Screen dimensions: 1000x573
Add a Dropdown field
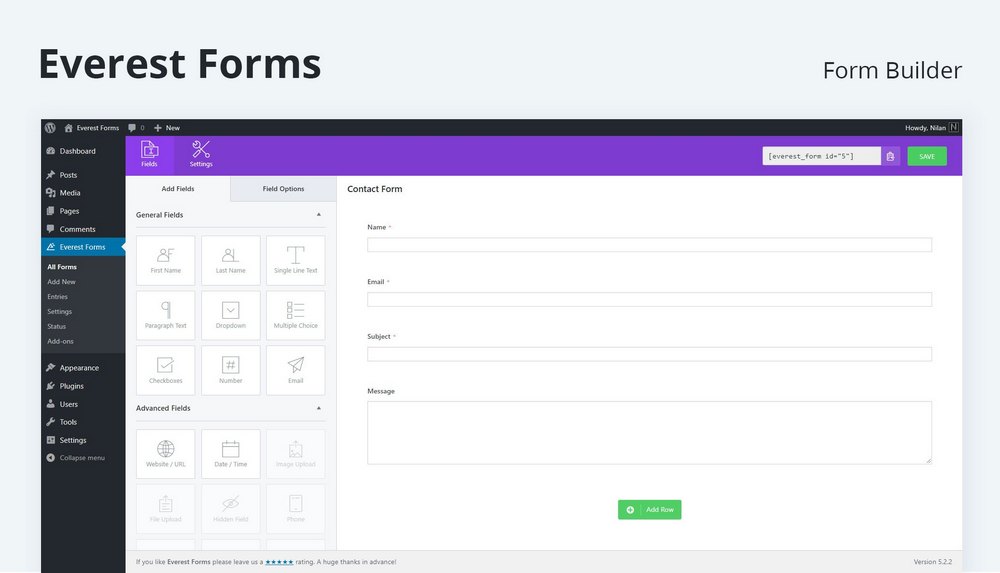230,315
